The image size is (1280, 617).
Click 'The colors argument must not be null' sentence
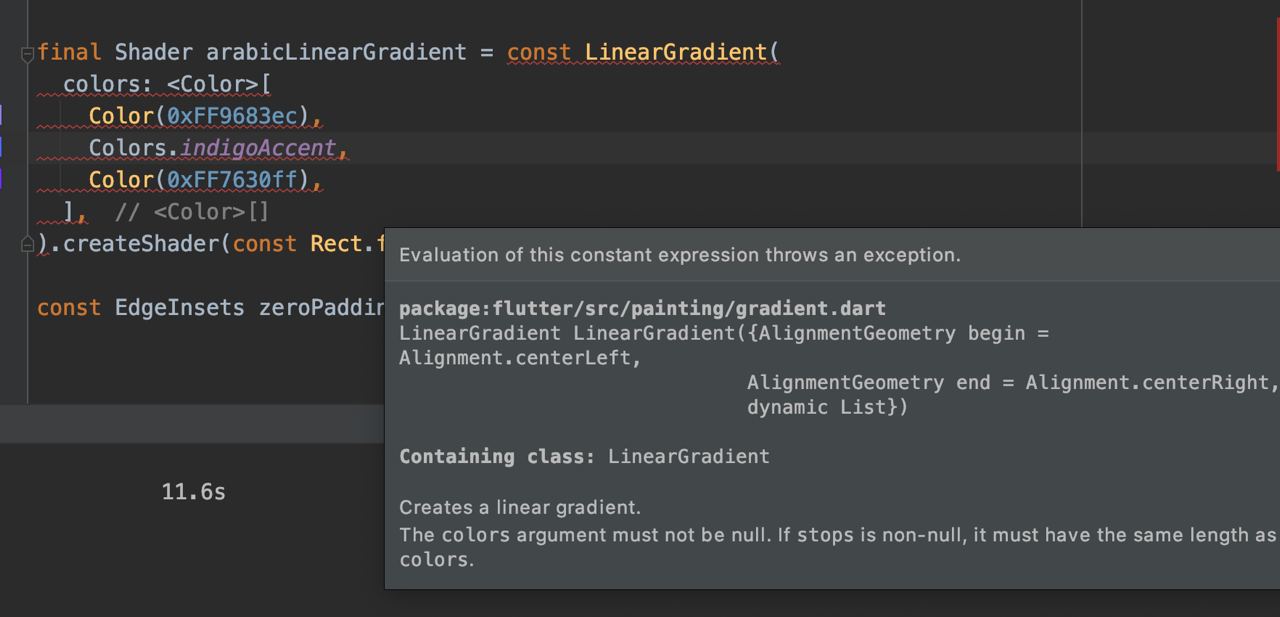584,535
